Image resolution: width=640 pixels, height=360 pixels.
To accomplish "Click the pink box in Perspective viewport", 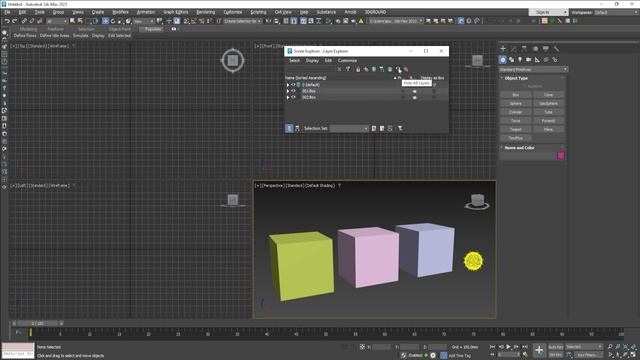I will 369,257.
